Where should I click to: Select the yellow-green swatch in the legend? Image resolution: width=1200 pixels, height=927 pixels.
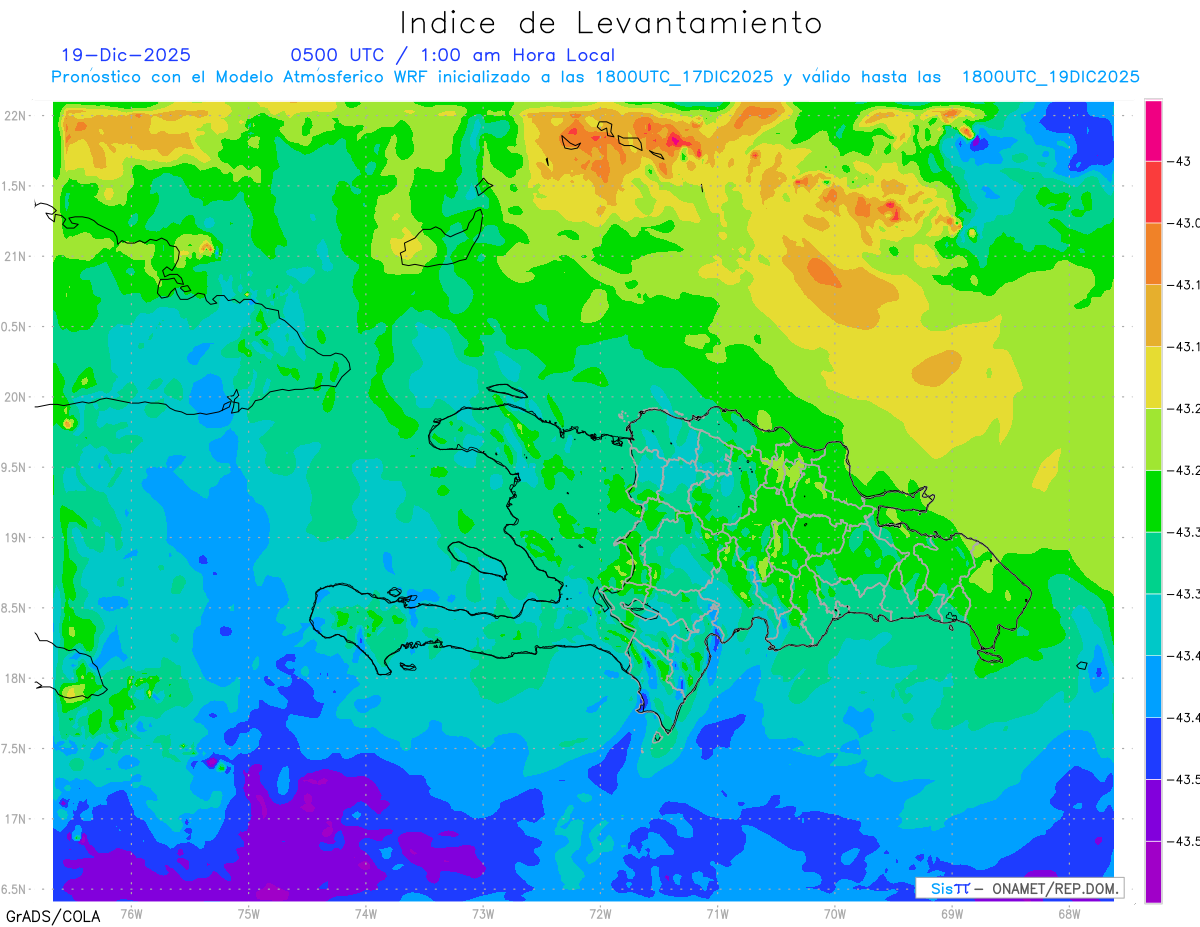coord(1153,439)
